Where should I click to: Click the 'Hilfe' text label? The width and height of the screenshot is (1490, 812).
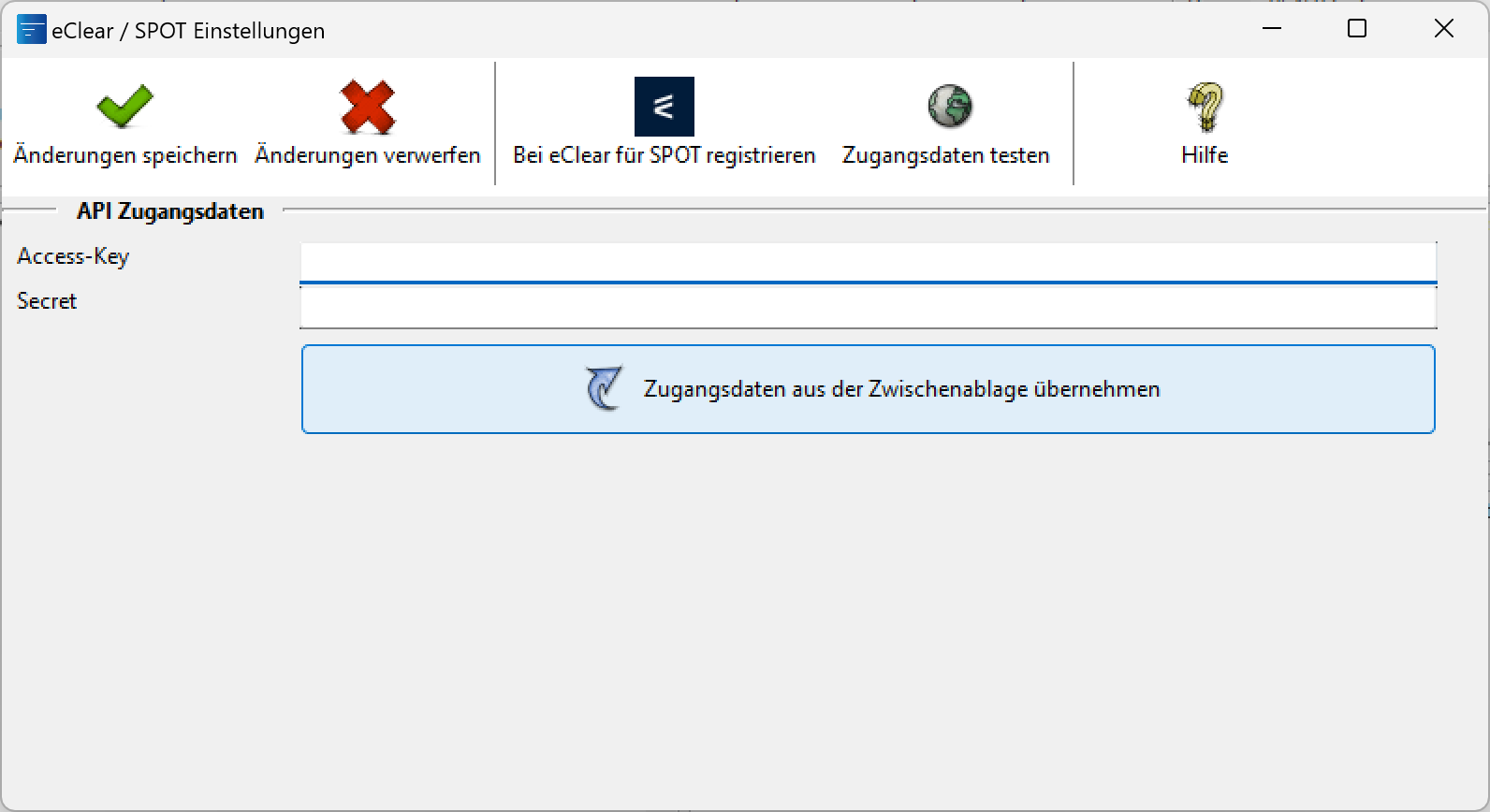tap(1205, 155)
